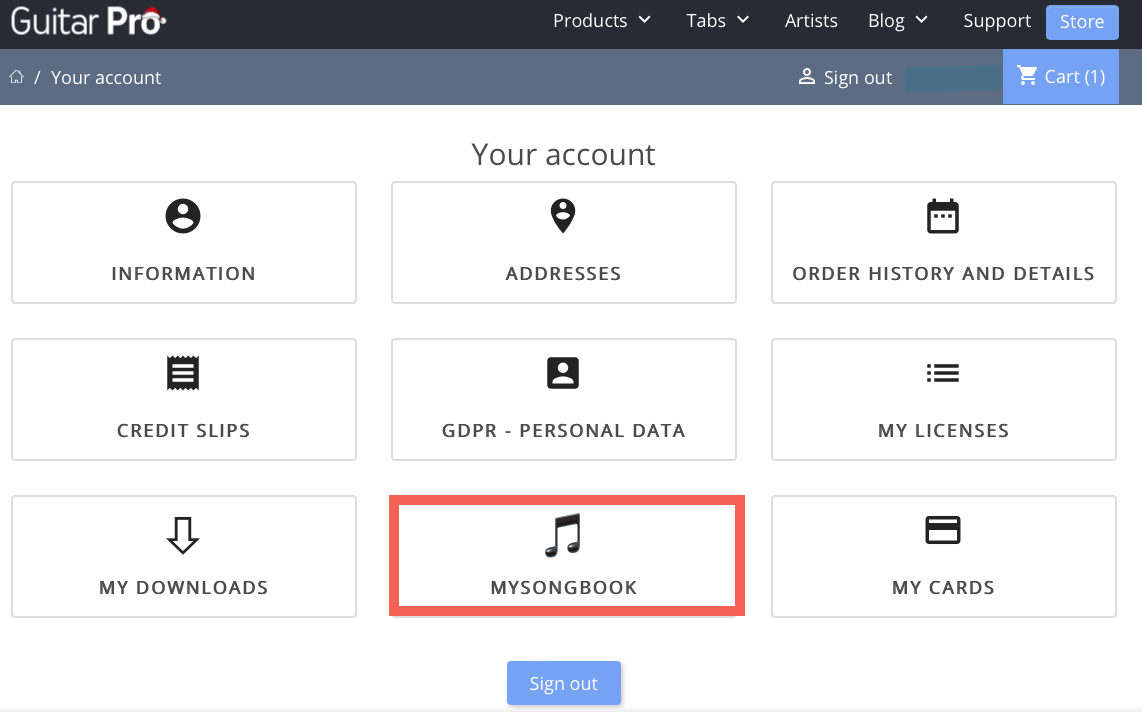Expand the Products dropdown chevron
Screen dimensions: 1142x712
point(645,20)
